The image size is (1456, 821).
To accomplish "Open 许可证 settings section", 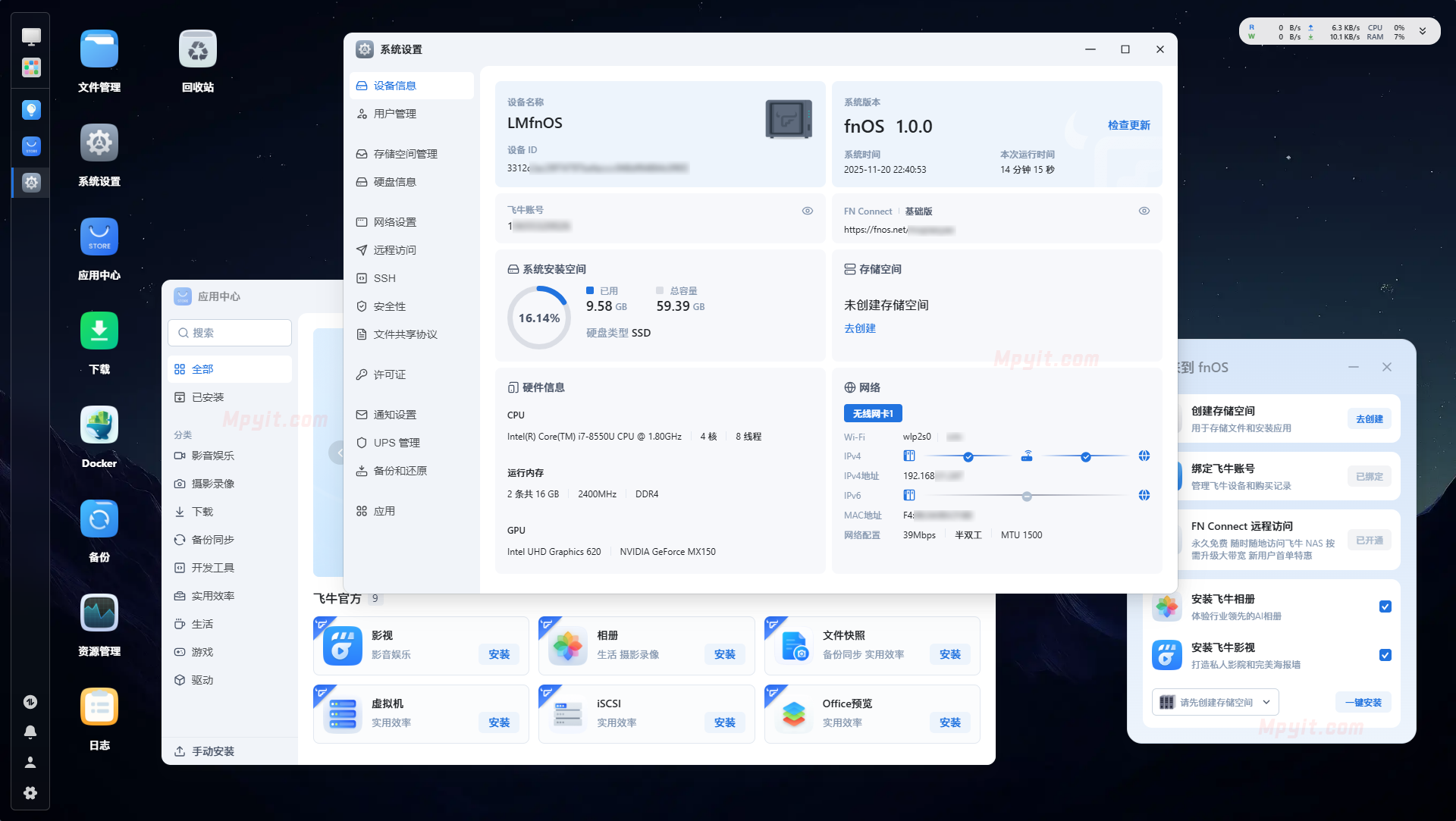I will 412,374.
